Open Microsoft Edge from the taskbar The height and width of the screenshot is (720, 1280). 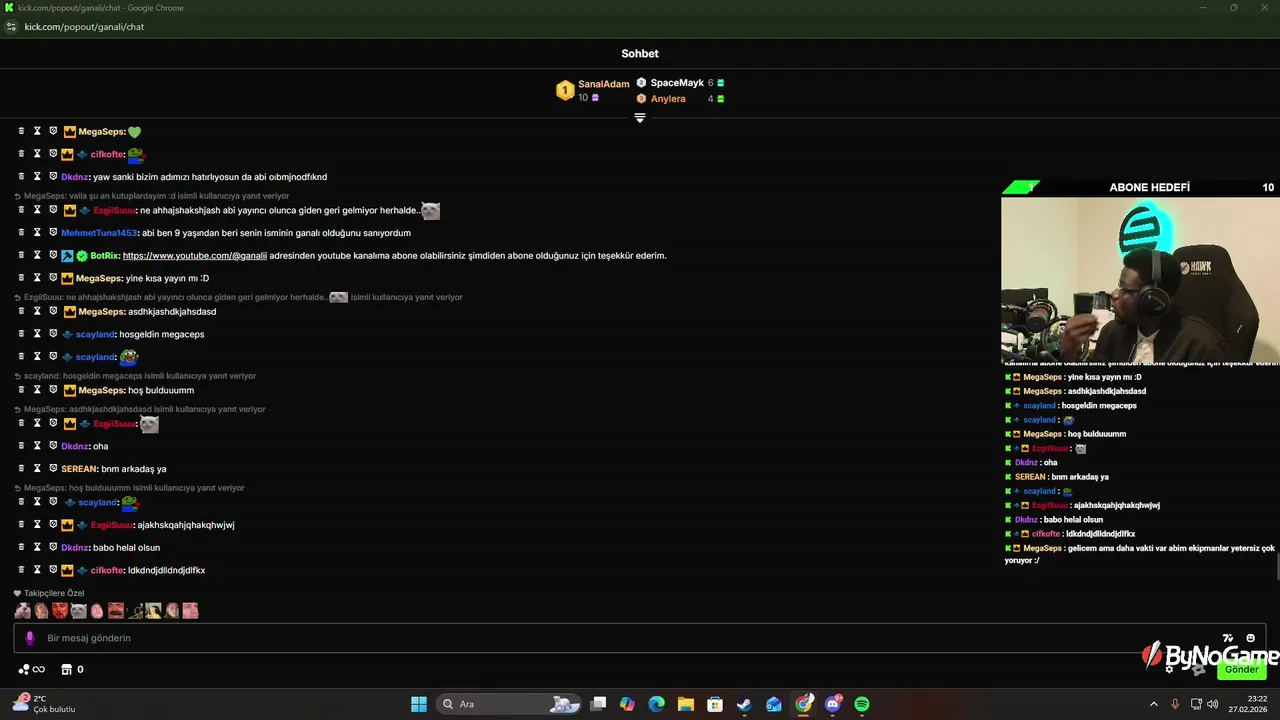[657, 704]
